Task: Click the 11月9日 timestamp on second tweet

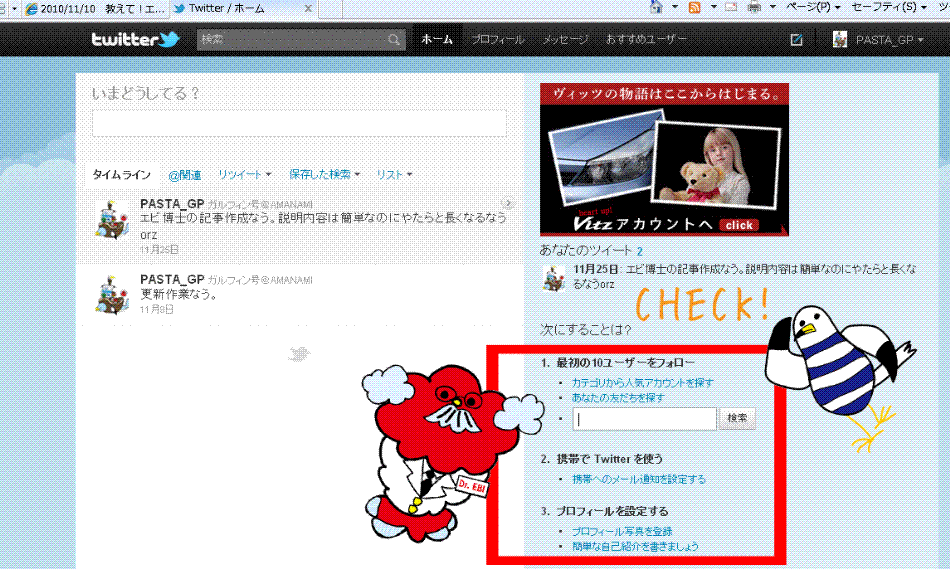Action: (x=157, y=310)
